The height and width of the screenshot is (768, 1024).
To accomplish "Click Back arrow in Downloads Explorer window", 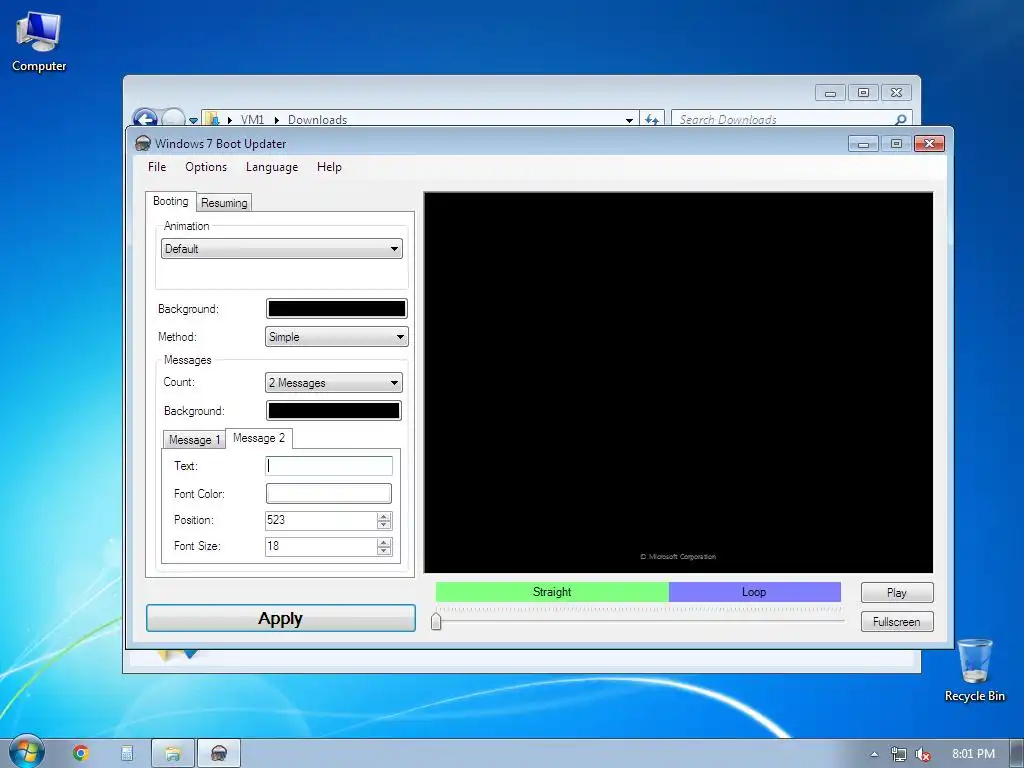I will click(x=144, y=119).
